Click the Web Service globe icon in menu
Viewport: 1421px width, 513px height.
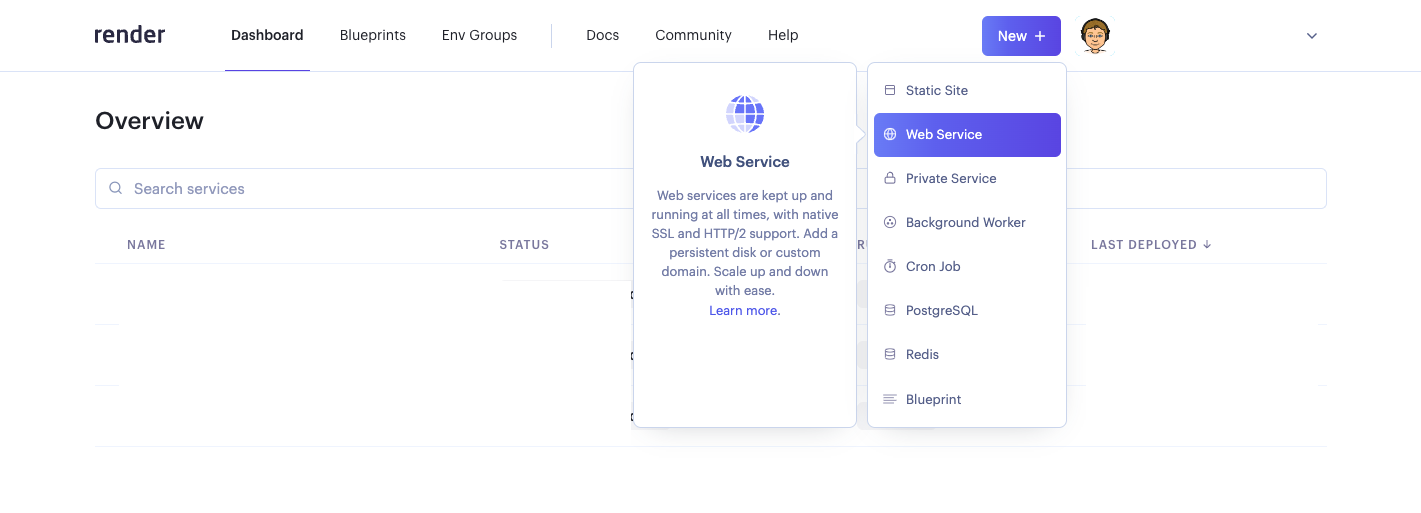(x=890, y=134)
